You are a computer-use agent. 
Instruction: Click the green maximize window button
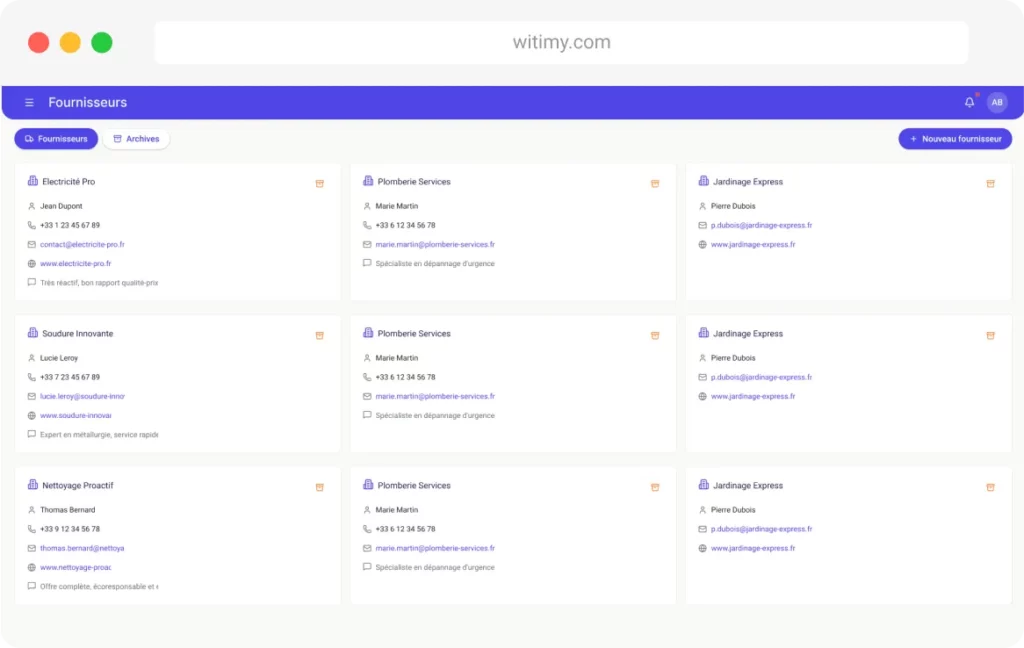102,42
